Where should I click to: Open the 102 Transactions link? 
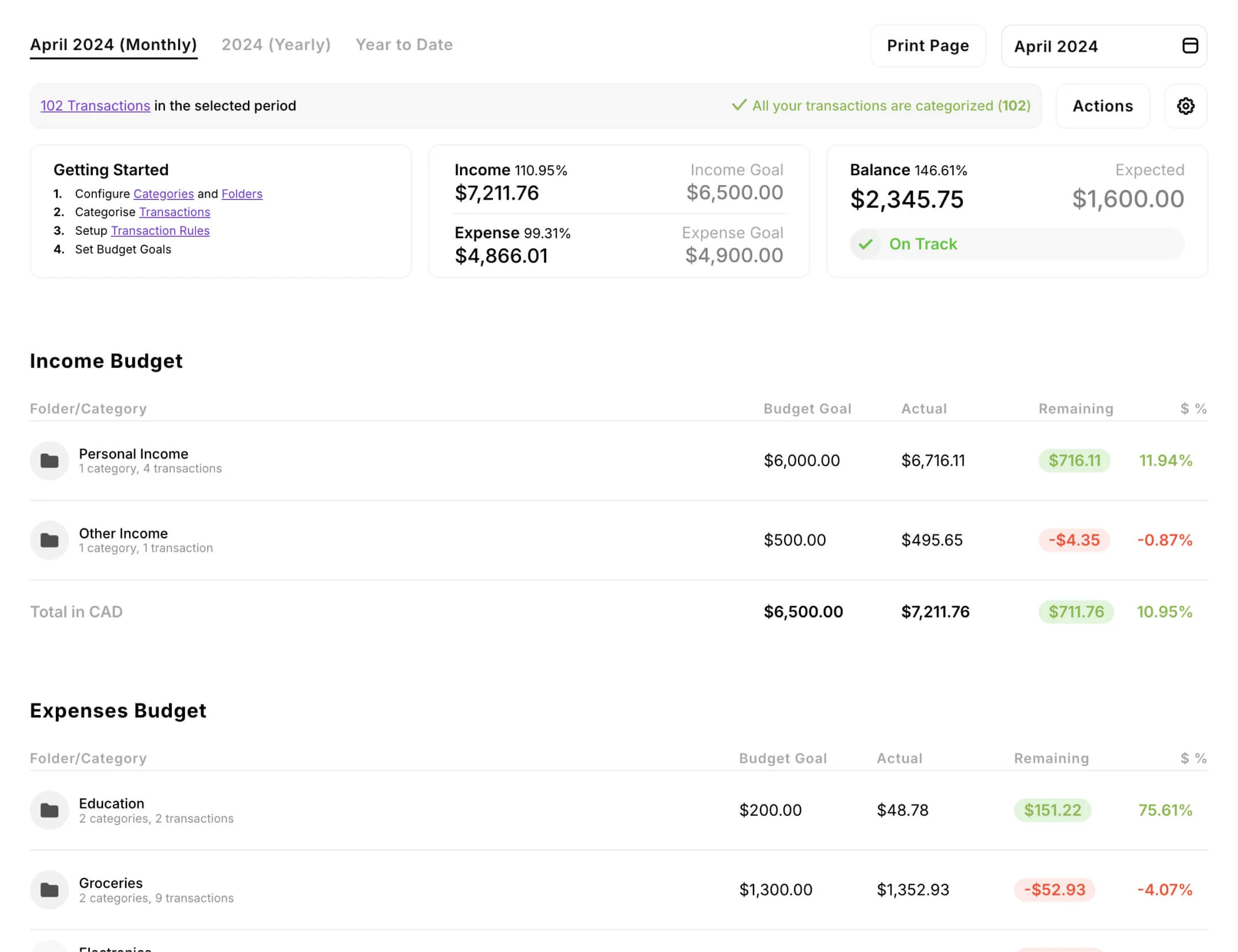(95, 106)
